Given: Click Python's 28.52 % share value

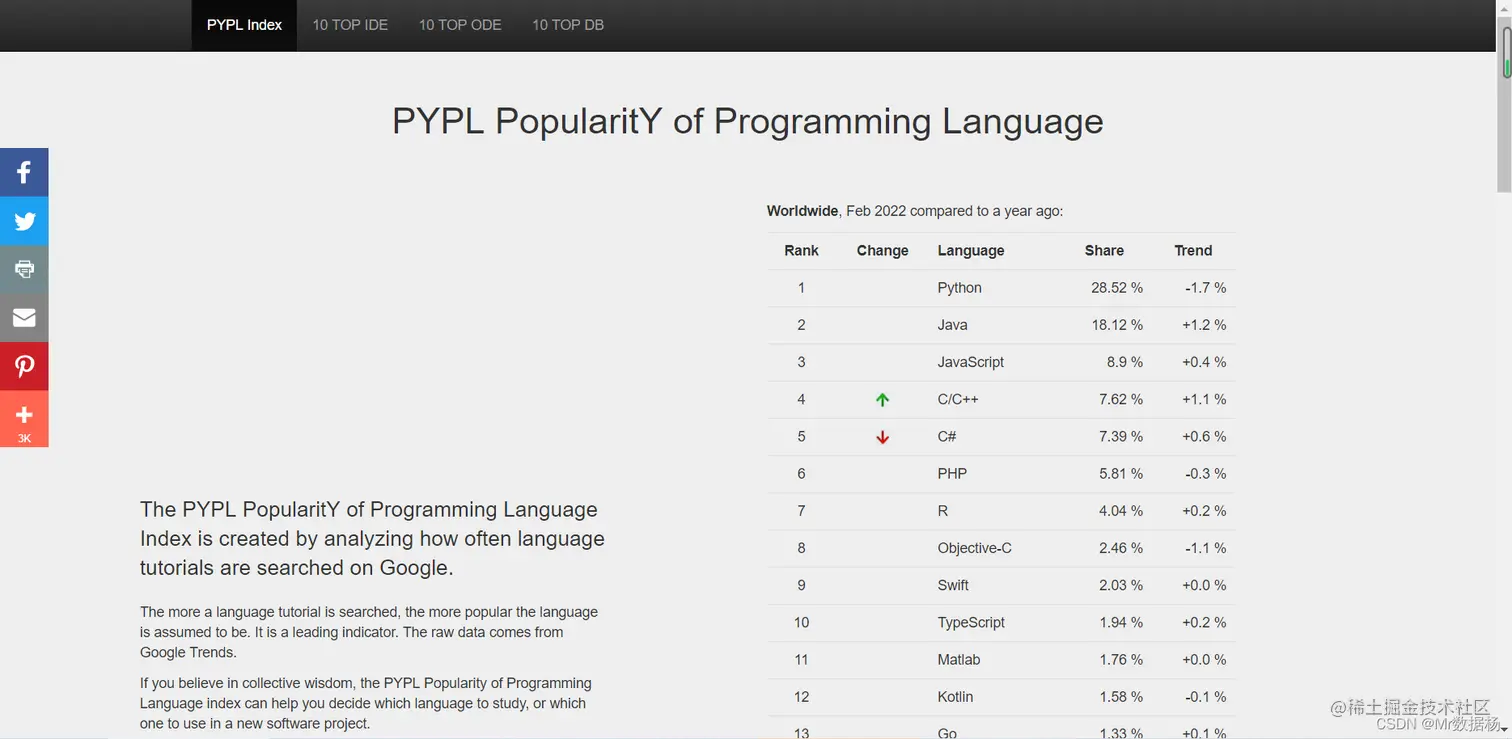Looking at the screenshot, I should pyautogui.click(x=1117, y=288).
